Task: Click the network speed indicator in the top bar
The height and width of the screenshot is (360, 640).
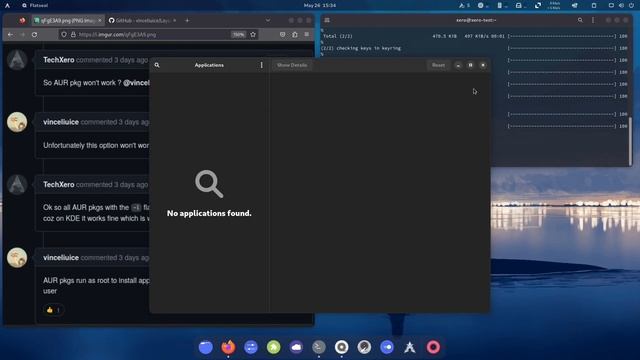Action: click(x=554, y=5)
